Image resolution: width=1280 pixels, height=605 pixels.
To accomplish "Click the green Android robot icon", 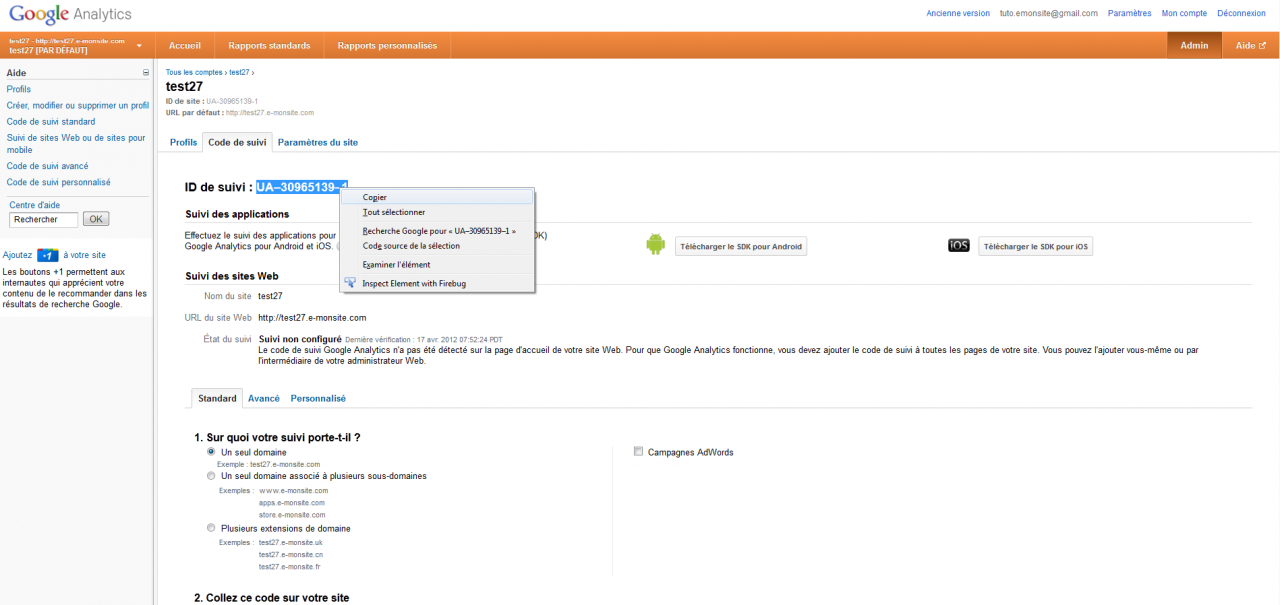I will click(656, 245).
